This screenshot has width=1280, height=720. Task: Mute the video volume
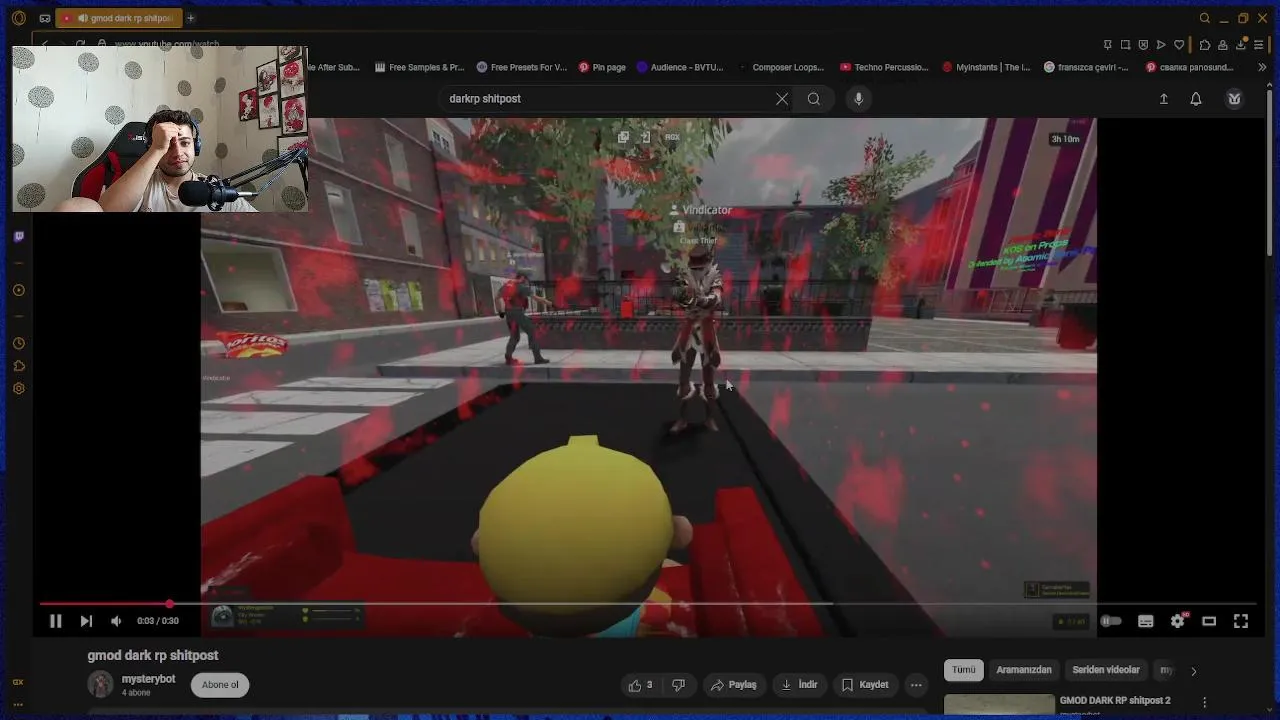tap(116, 621)
